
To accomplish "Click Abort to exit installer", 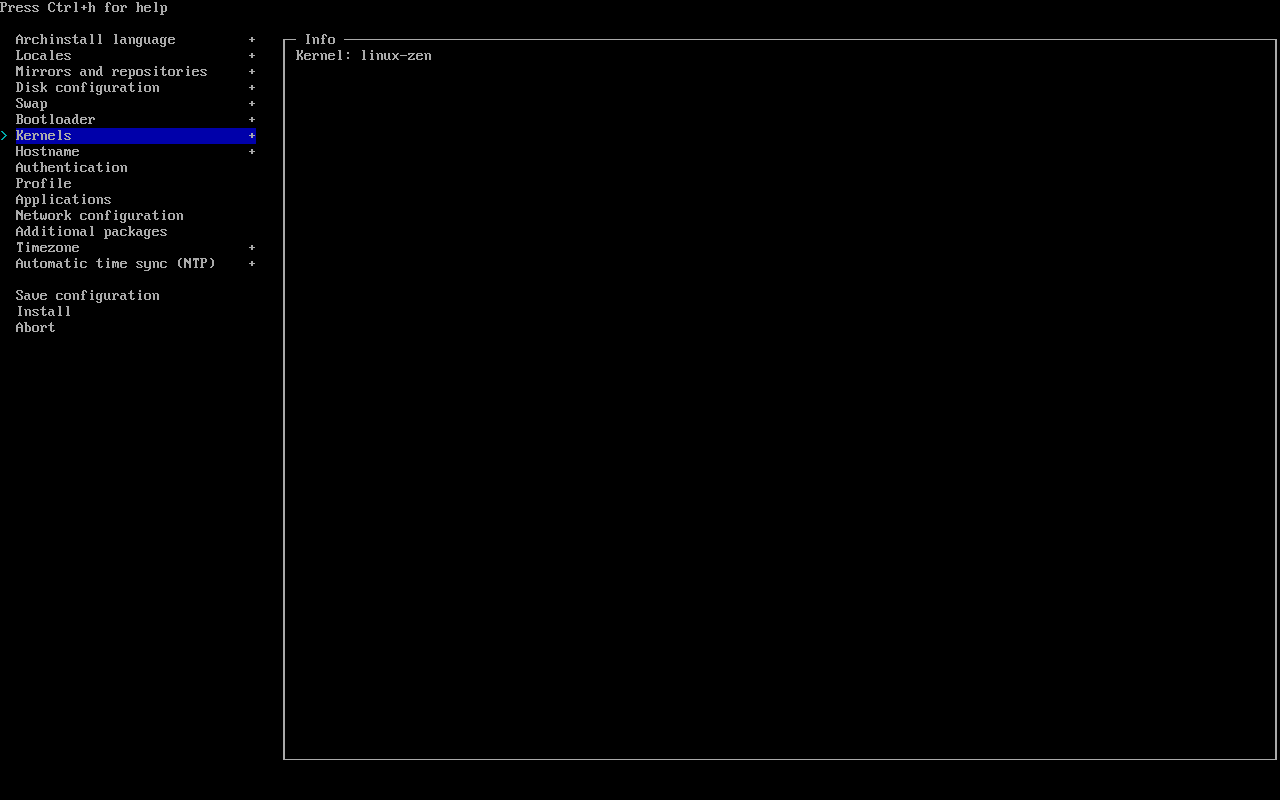I will pyautogui.click(x=35, y=328).
